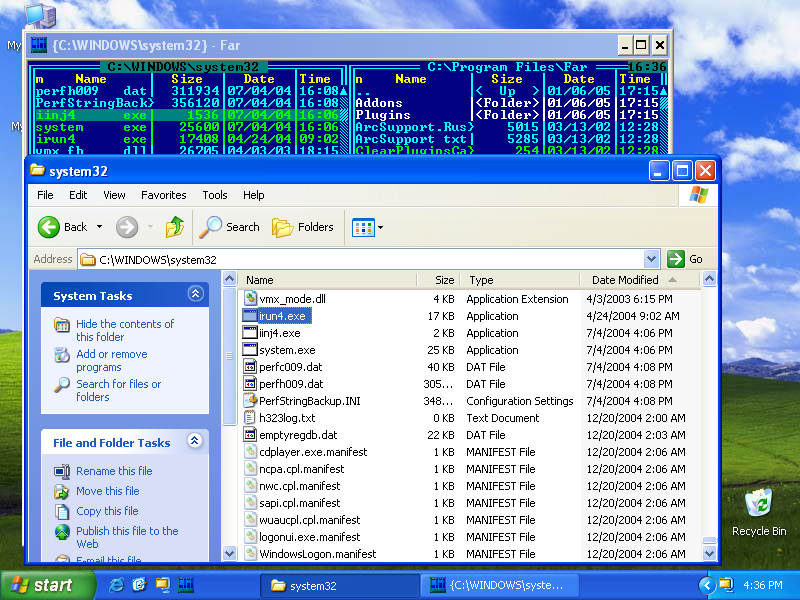800x600 pixels.
Task: Click Rename this file link
Action: (114, 471)
